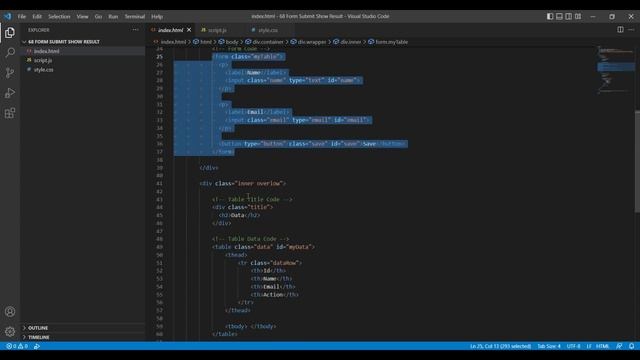This screenshot has width=640, height=360.
Task: Split the editor to the right
Action: (x=620, y=29)
